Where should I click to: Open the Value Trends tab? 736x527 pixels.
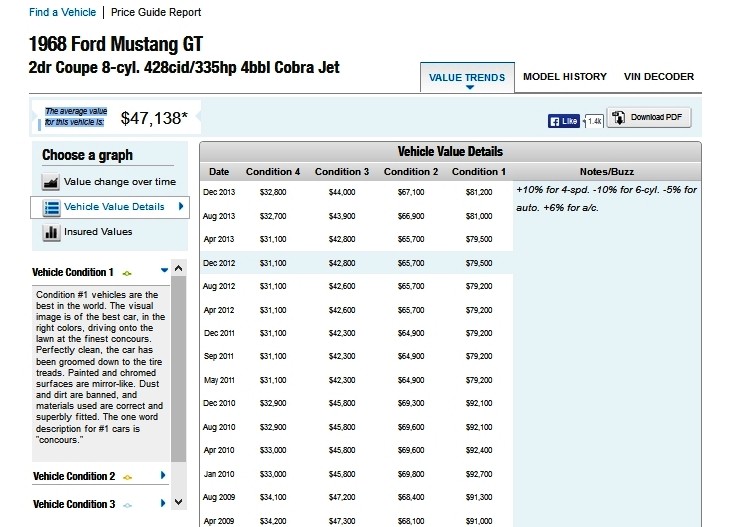pos(467,77)
